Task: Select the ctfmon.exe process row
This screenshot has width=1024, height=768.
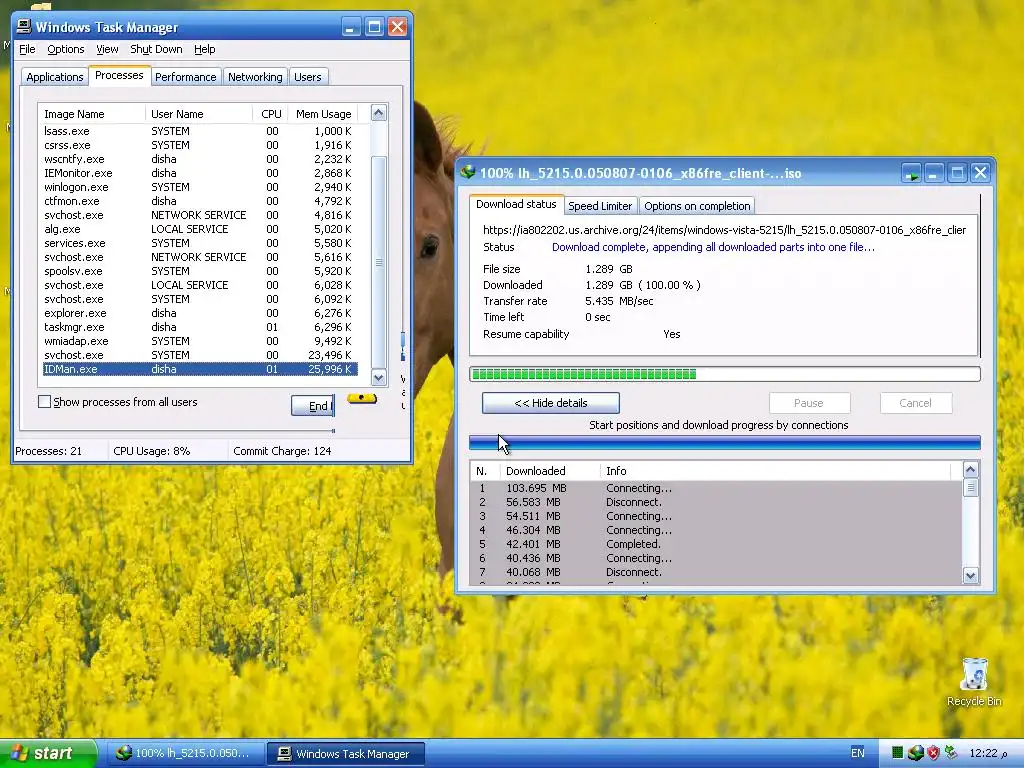Action: click(200, 201)
